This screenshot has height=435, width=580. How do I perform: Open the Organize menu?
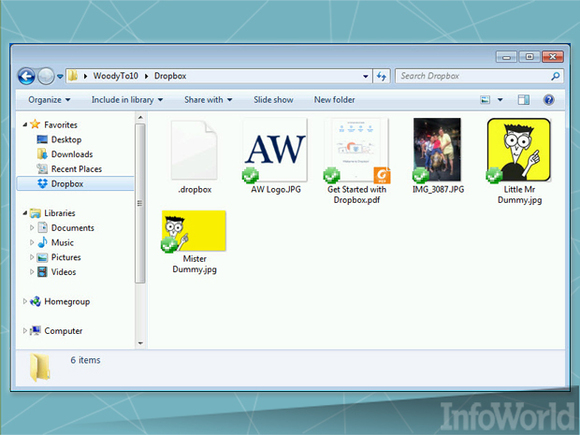49,100
